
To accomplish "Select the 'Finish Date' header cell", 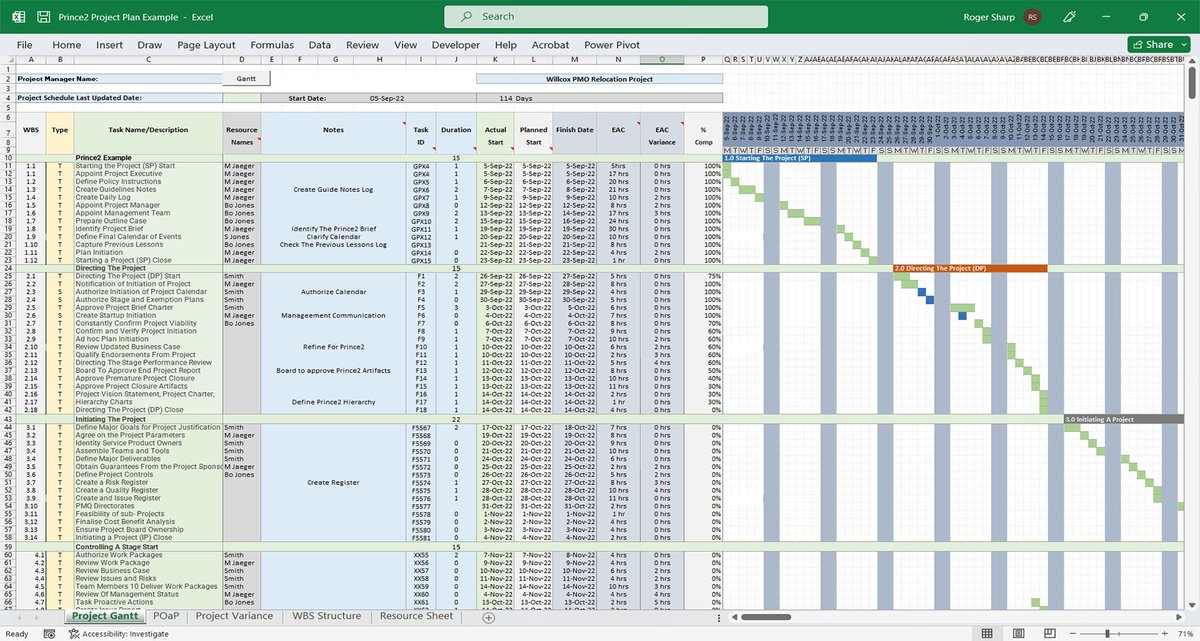I will 574,130.
